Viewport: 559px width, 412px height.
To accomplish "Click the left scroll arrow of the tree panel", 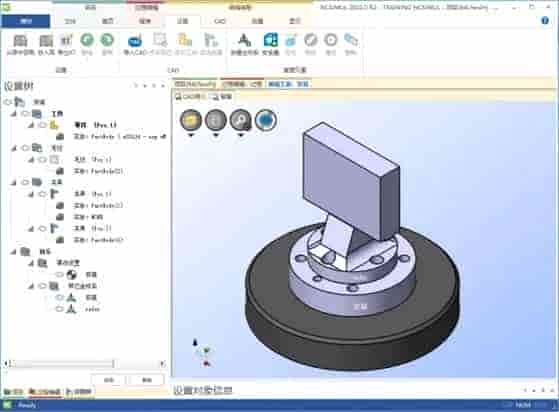I will click(x=6, y=364).
